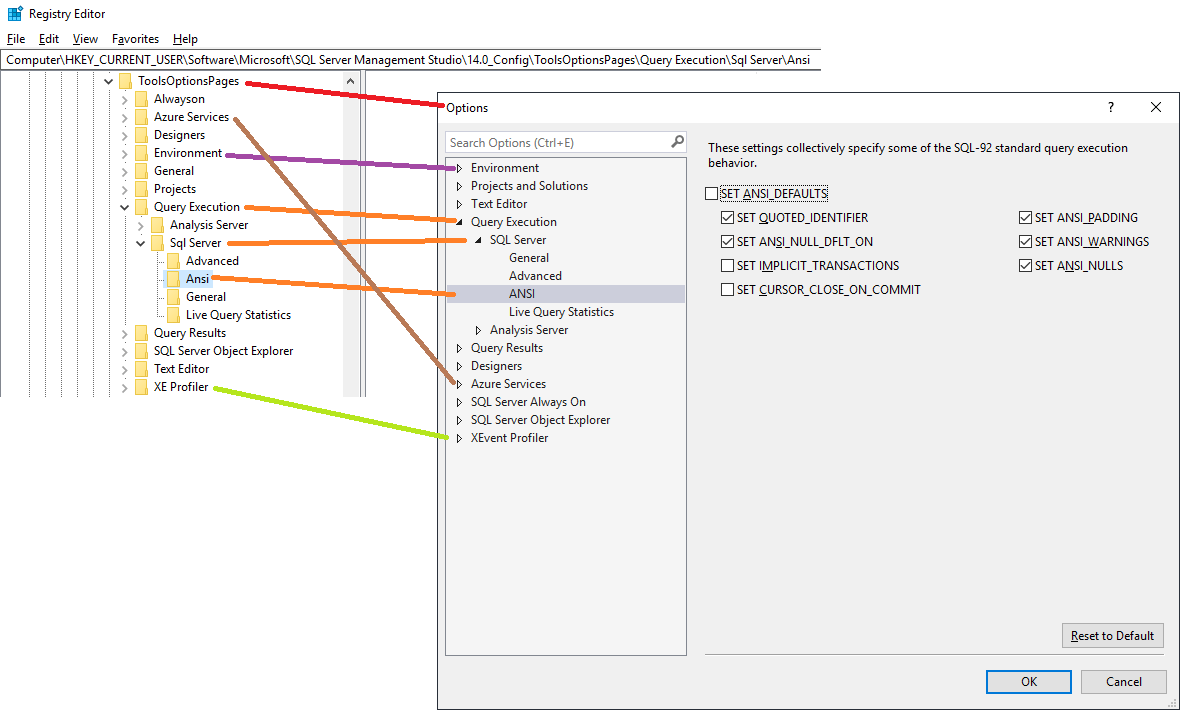The height and width of the screenshot is (717, 1192).
Task: Expand XEvent Profiler in Options tree
Action: pyautogui.click(x=459, y=438)
